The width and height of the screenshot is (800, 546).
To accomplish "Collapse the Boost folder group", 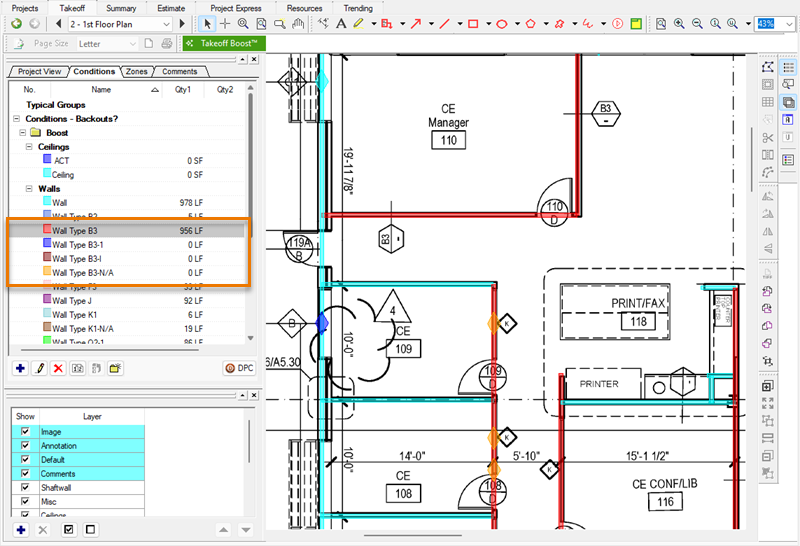I will pyautogui.click(x=22, y=133).
